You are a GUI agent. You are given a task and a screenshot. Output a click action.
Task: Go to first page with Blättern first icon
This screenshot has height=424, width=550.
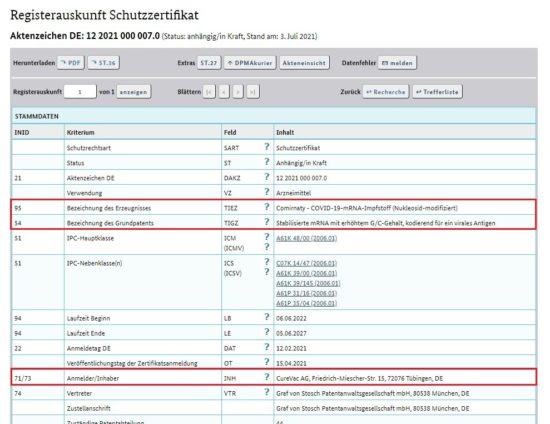pyautogui.click(x=209, y=92)
